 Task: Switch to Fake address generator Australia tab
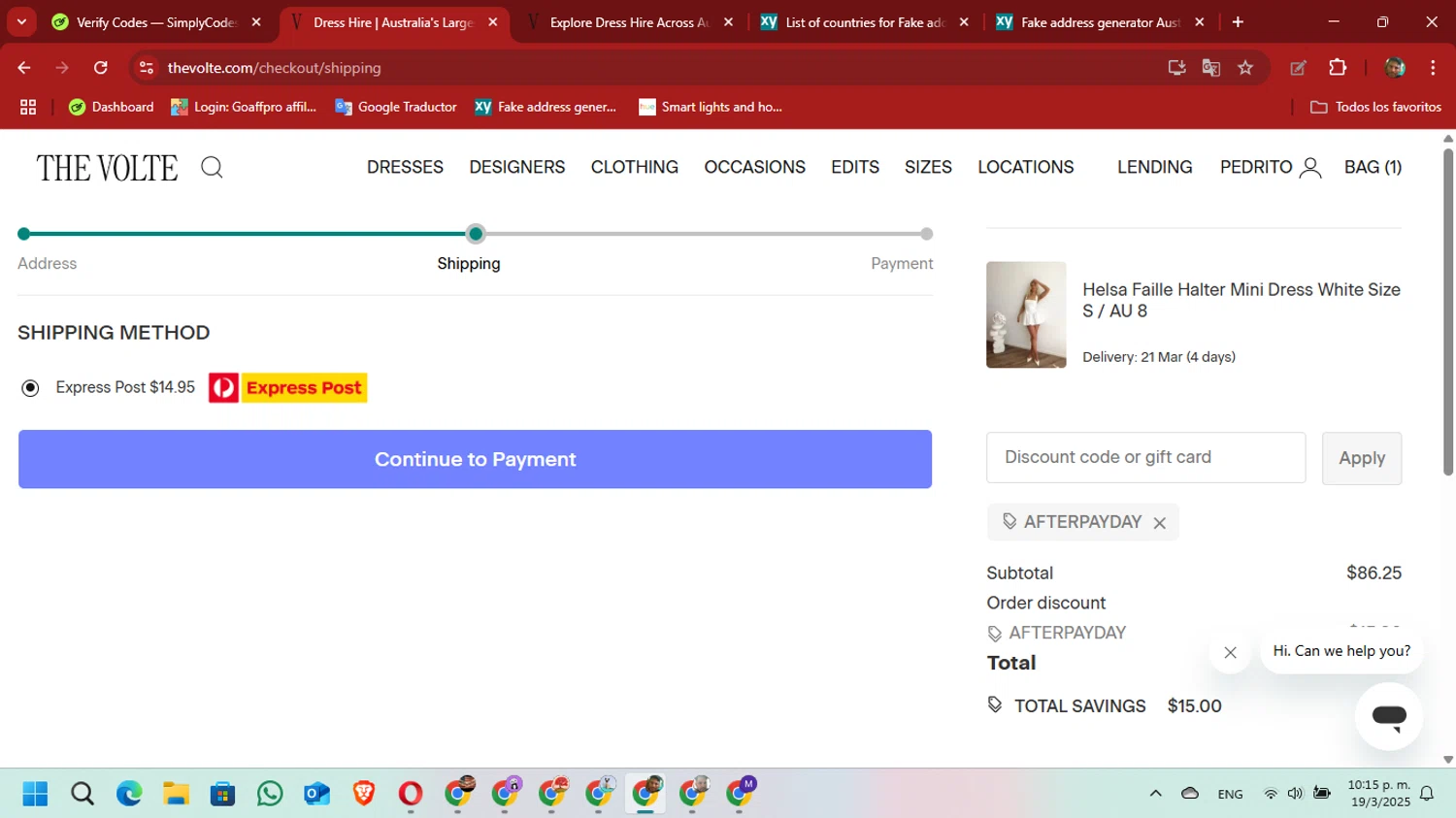click(1100, 22)
